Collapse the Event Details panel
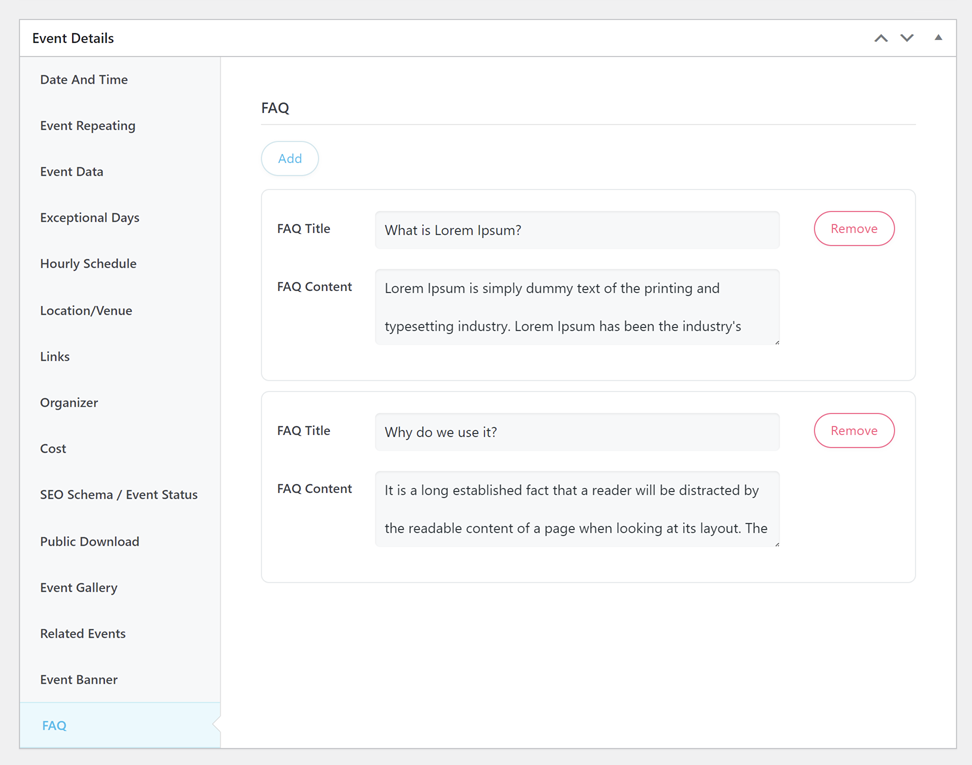 [938, 38]
